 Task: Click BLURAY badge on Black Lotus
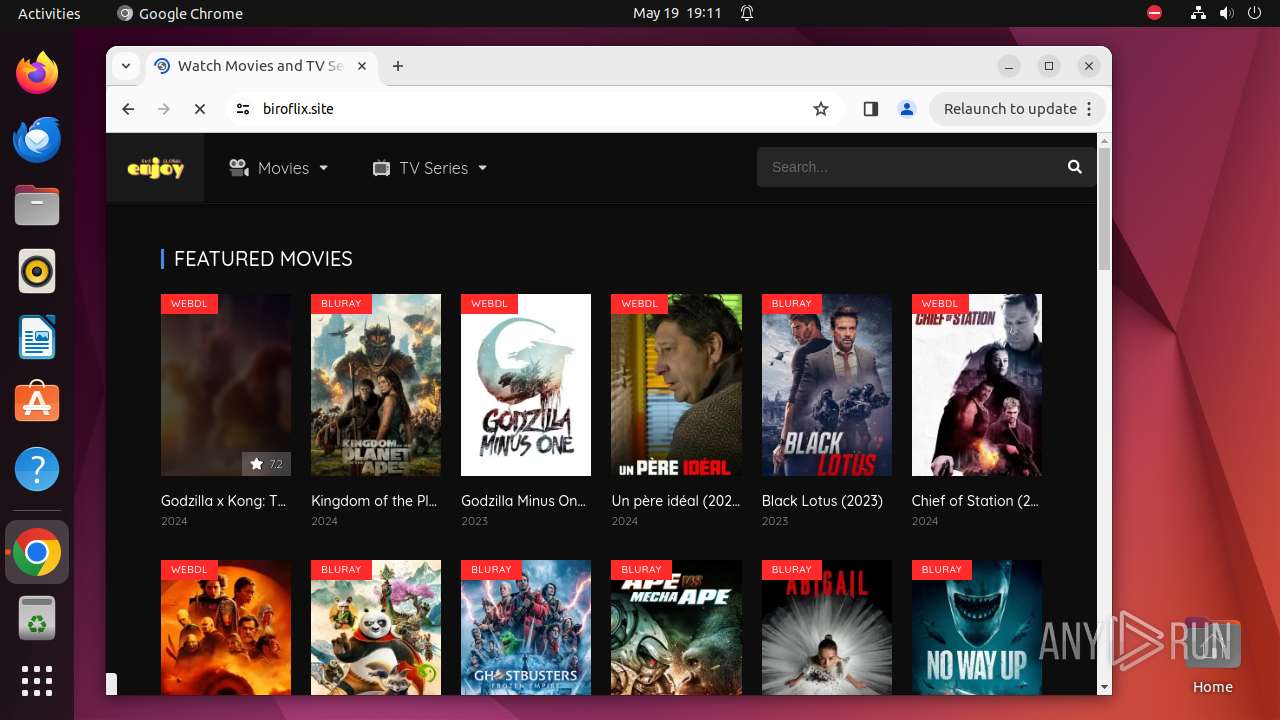tap(791, 303)
